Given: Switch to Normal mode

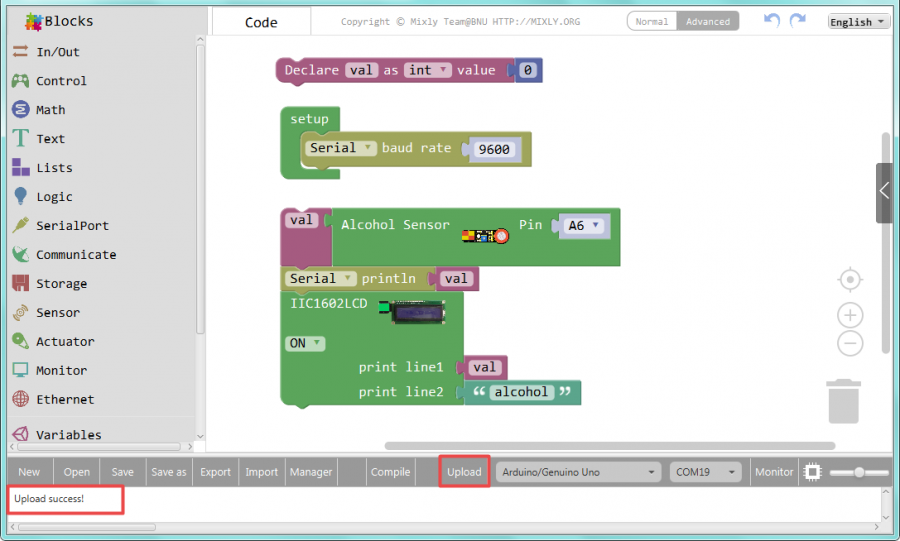Looking at the screenshot, I should [652, 21].
